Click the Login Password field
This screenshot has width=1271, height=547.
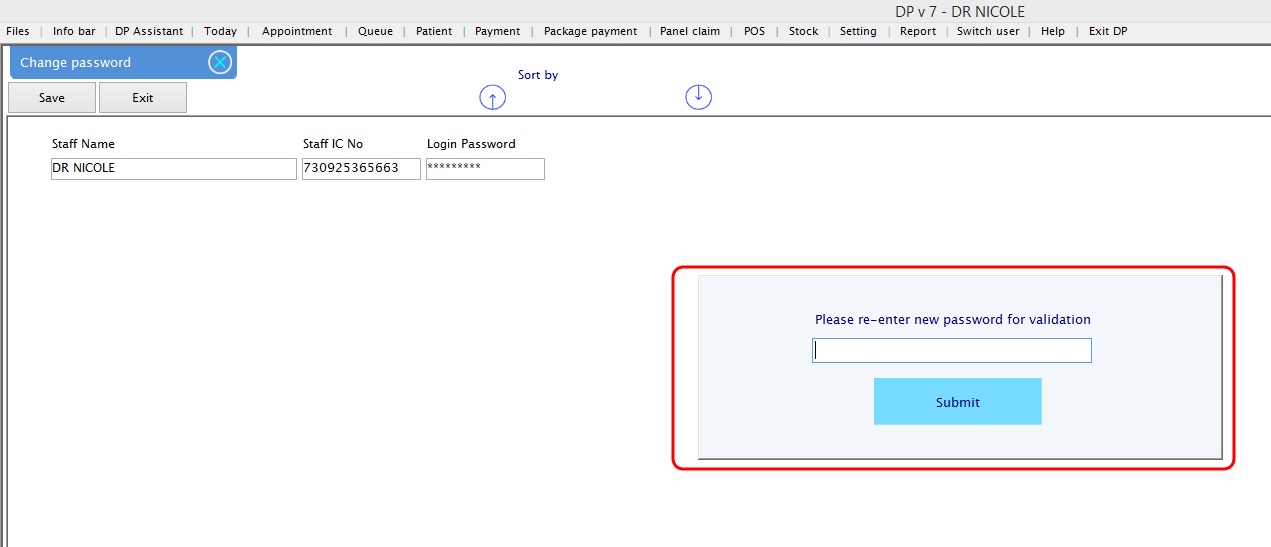click(x=485, y=169)
